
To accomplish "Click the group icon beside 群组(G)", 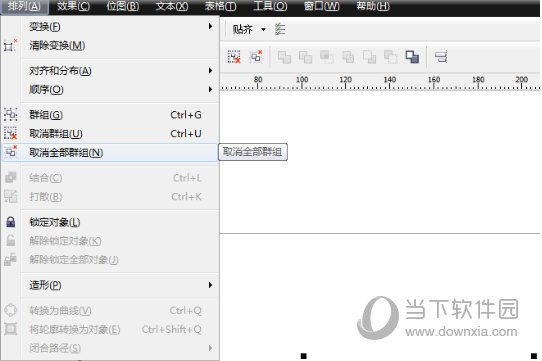I will click(x=10, y=114).
